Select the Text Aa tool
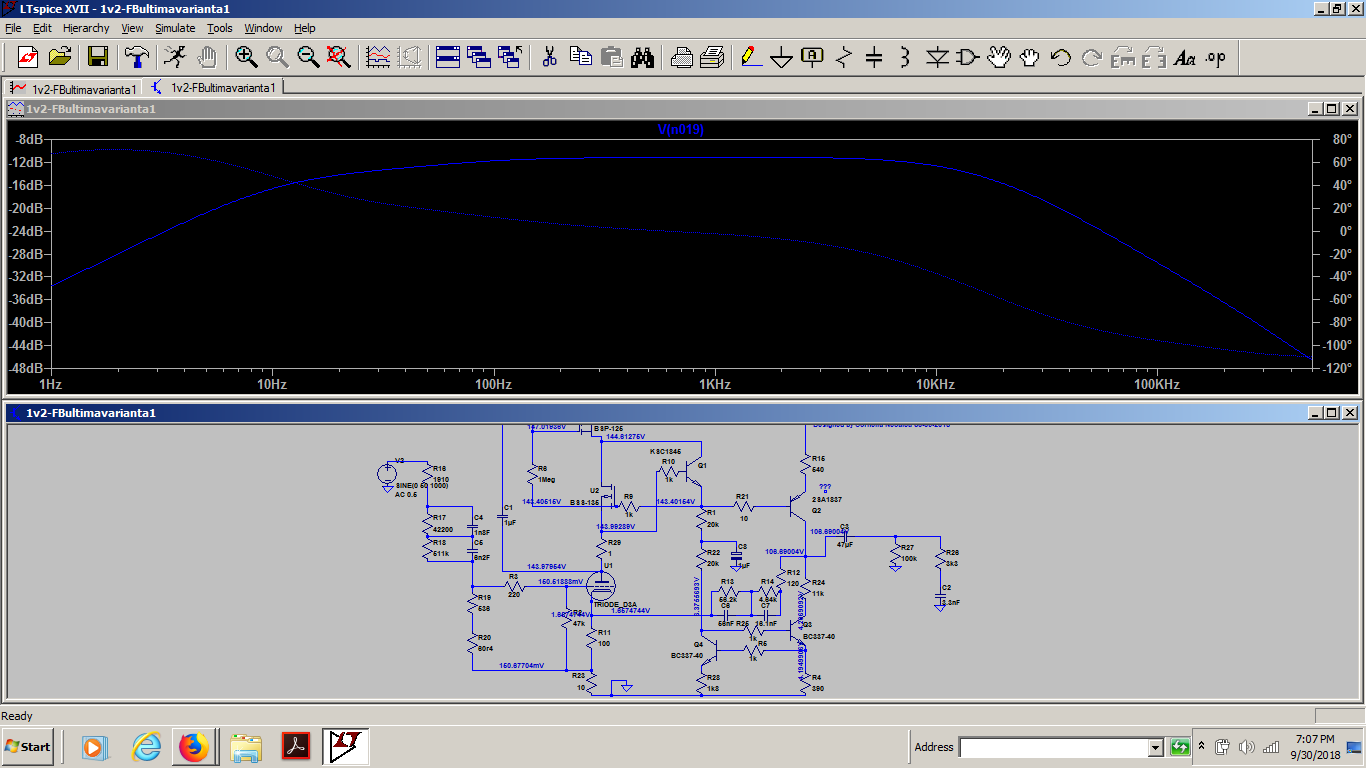Screen dimensions: 1366x768 1185,57
